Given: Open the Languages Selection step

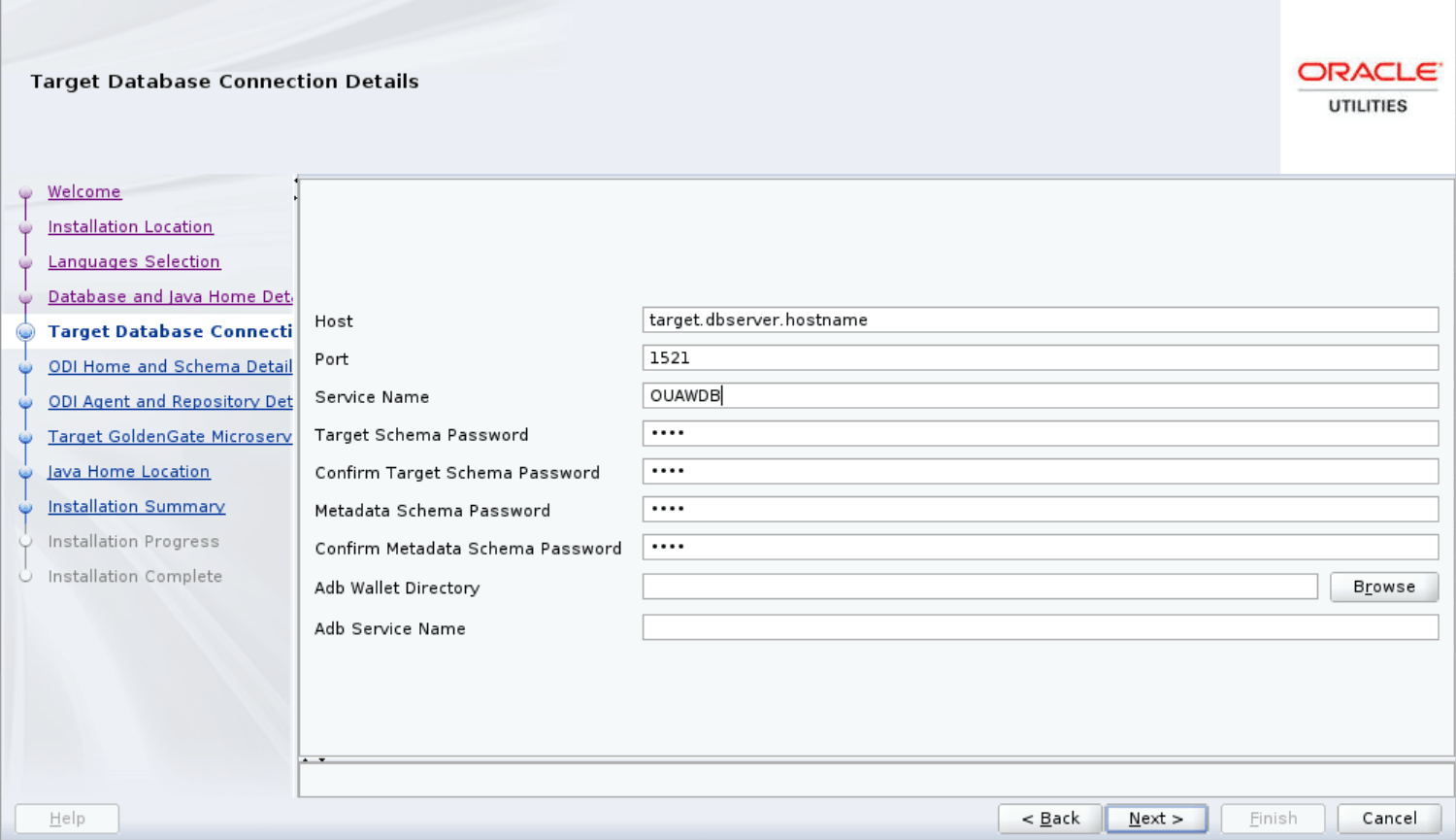Looking at the screenshot, I should click(134, 261).
